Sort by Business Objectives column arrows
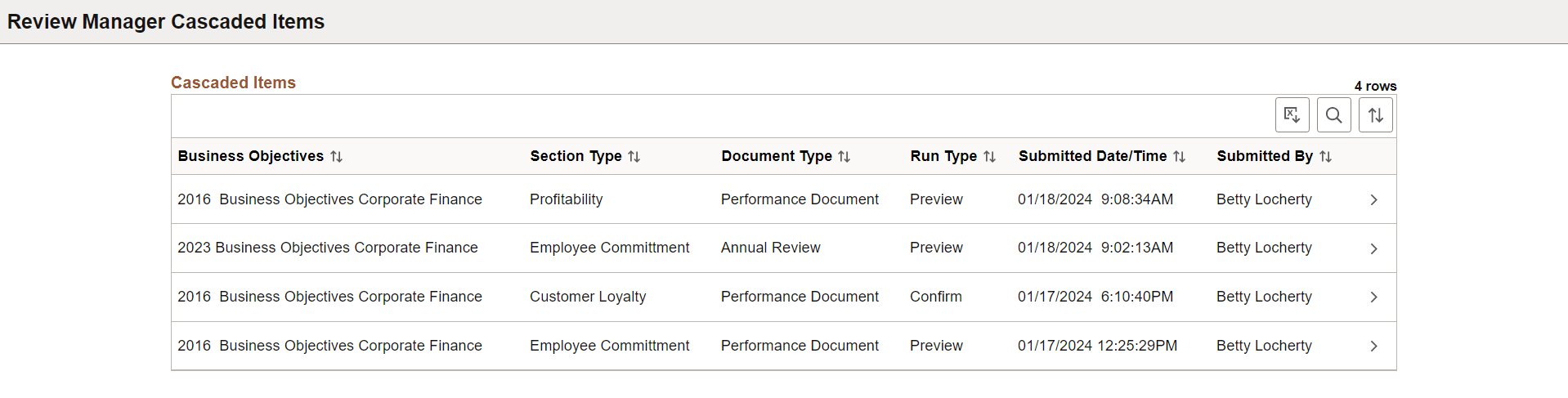Screen dimensions: 1568x398 (336, 157)
